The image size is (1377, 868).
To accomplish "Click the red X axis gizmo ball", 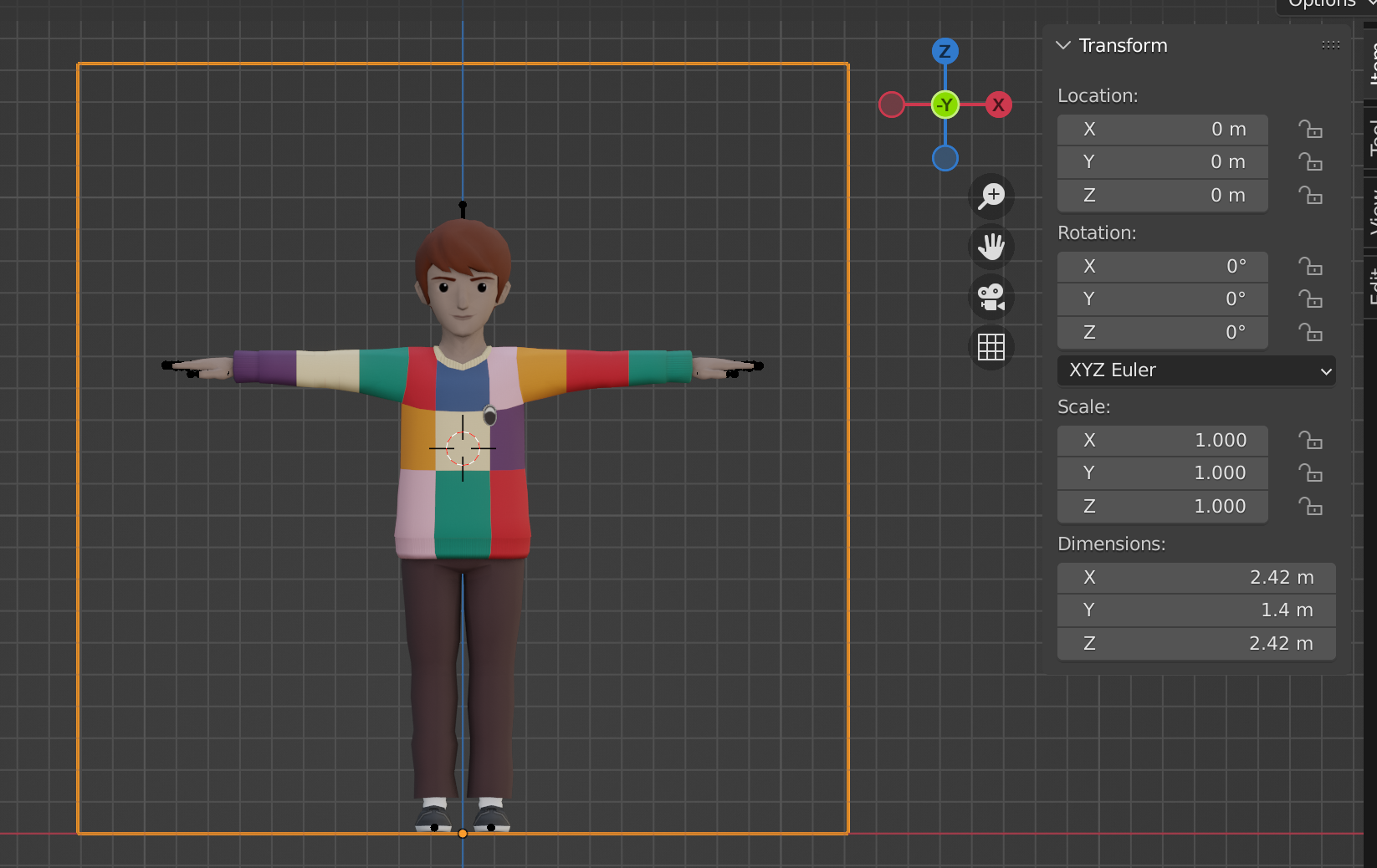I will coord(998,105).
